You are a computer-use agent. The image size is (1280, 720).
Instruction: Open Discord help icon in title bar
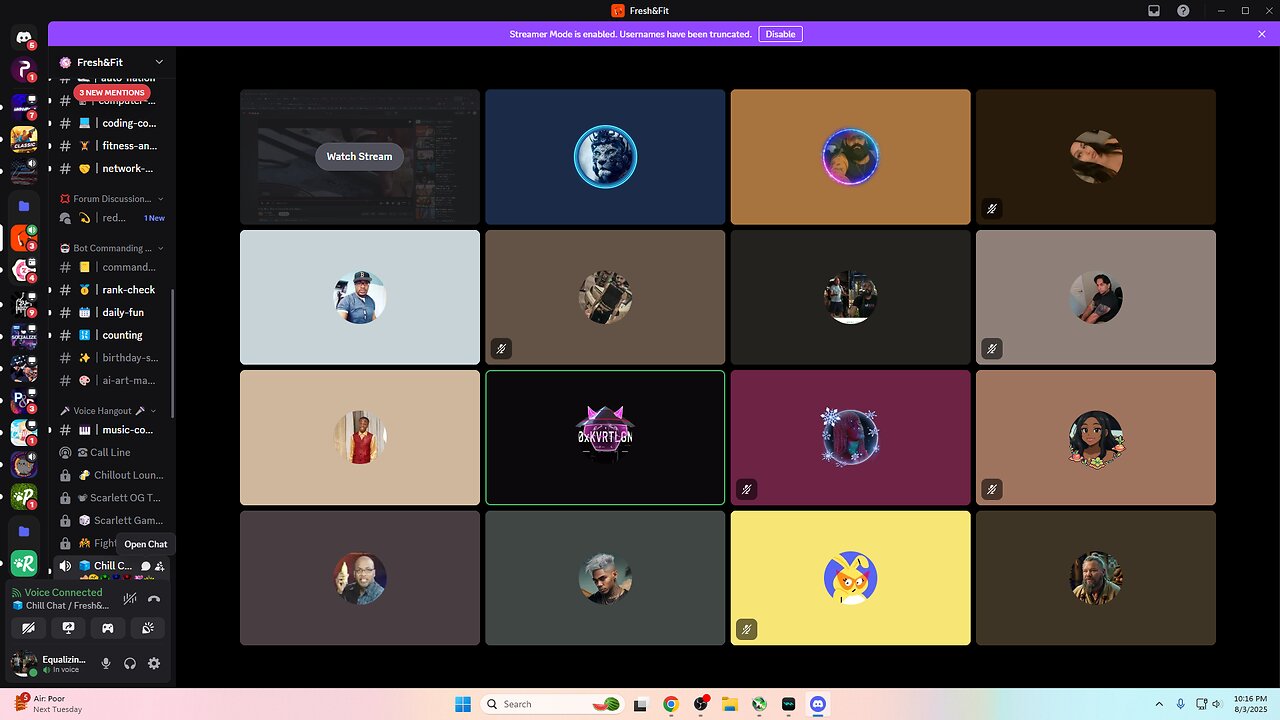coord(1183,10)
